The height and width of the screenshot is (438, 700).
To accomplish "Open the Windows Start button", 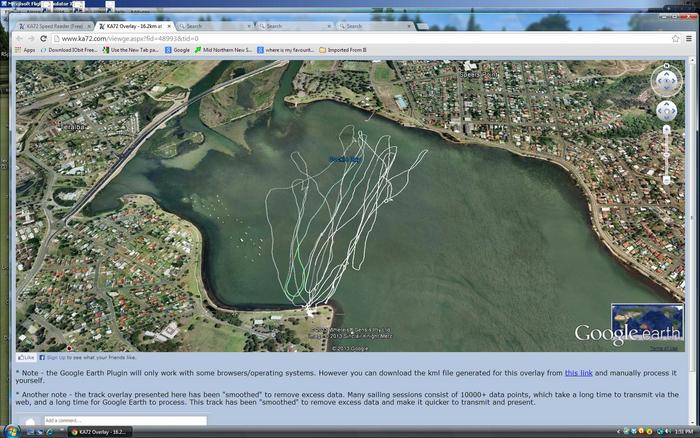I will [x=12, y=431].
